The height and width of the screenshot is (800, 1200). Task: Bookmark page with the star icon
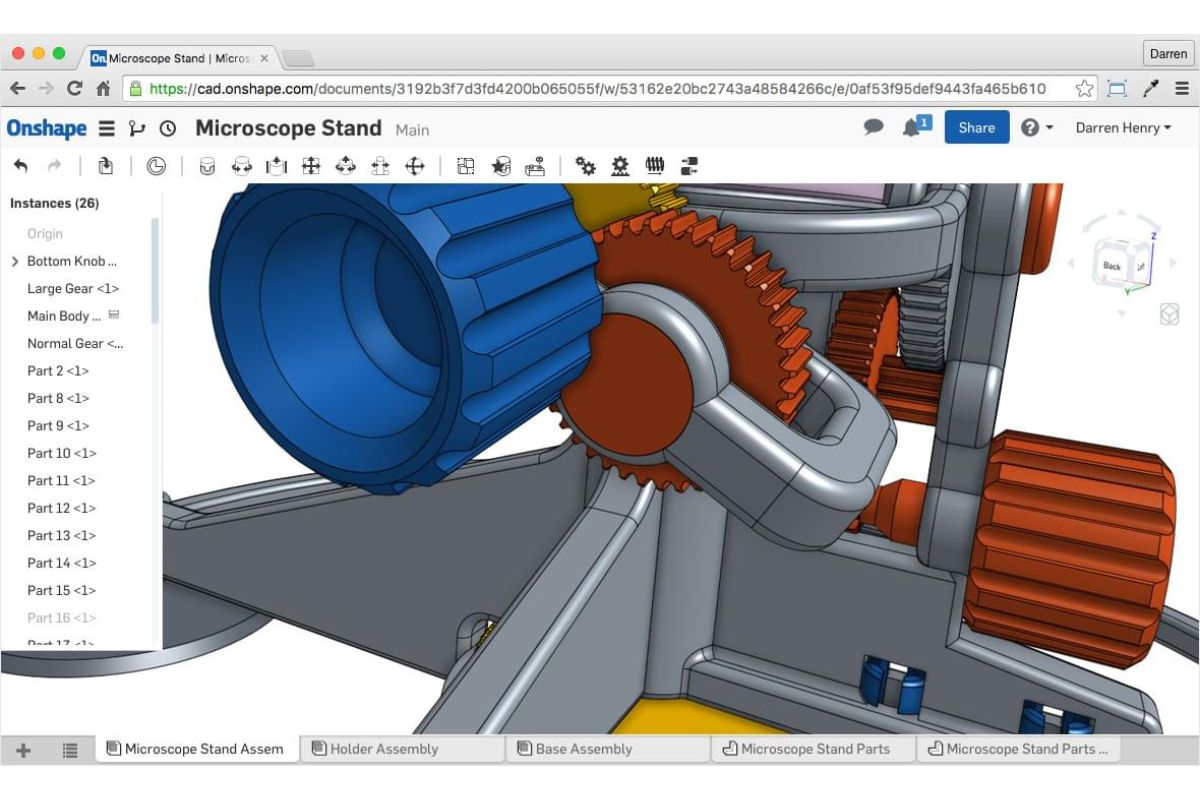1085,88
